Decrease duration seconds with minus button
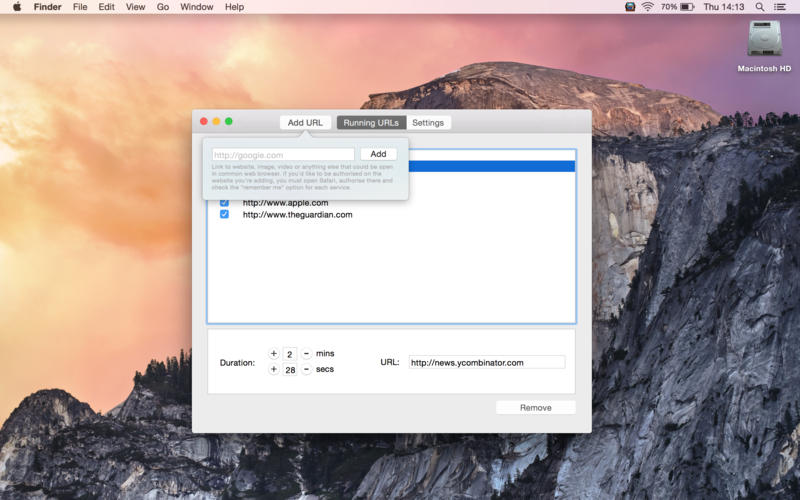Image resolution: width=800 pixels, height=500 pixels. pos(306,369)
